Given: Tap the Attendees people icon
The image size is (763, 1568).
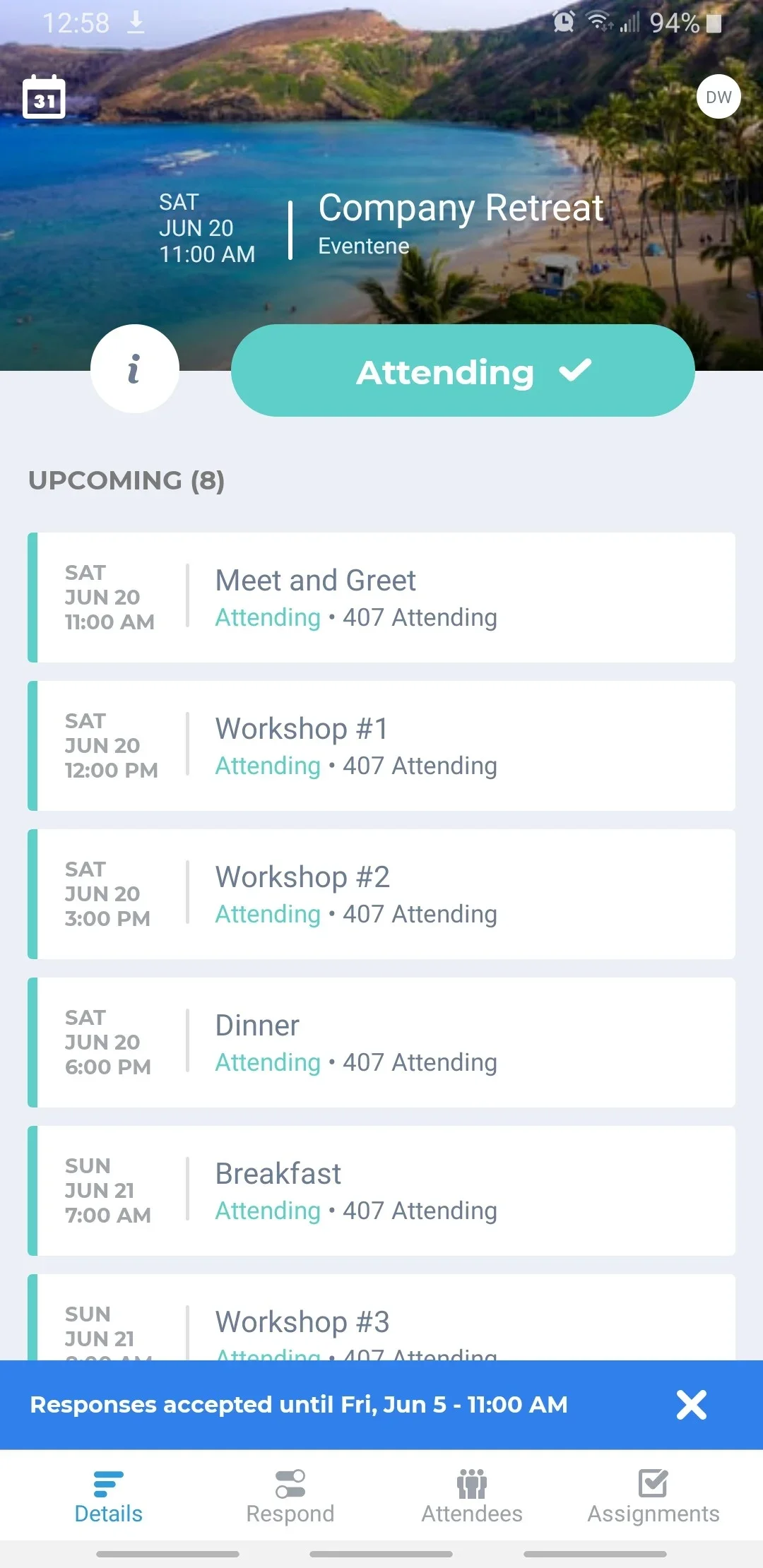Looking at the screenshot, I should tap(472, 1483).
